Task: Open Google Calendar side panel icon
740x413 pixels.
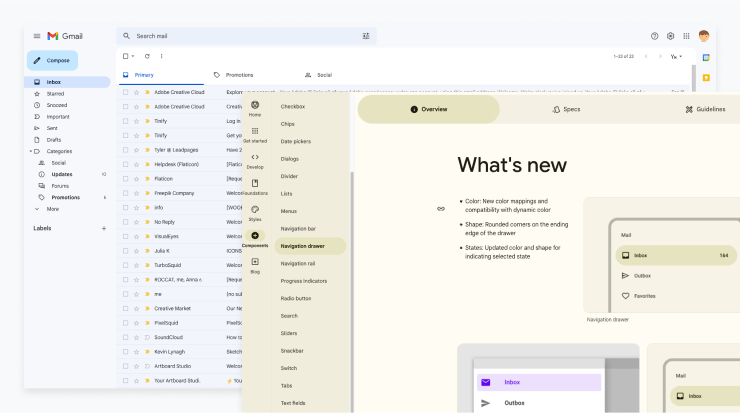Action: [x=706, y=58]
